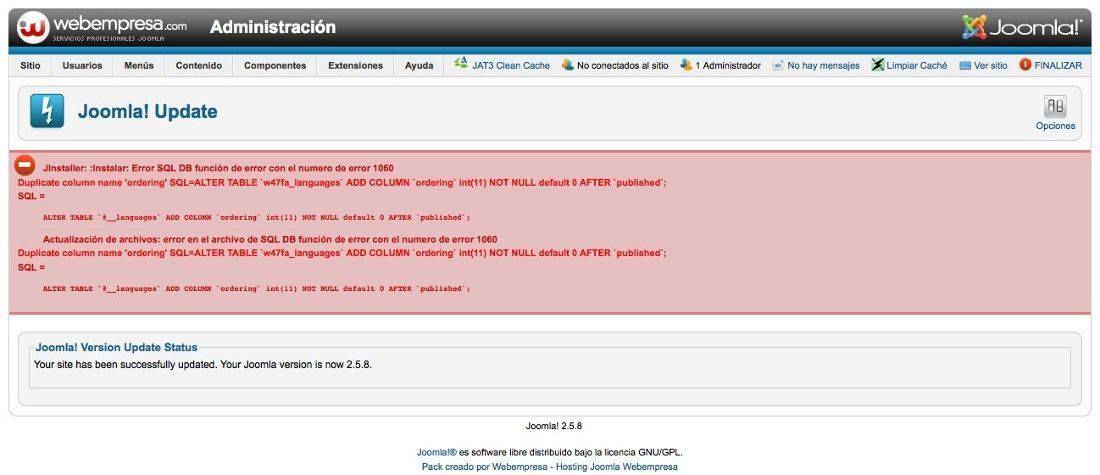
Task: Click the red error stop icon
Action: (25, 166)
